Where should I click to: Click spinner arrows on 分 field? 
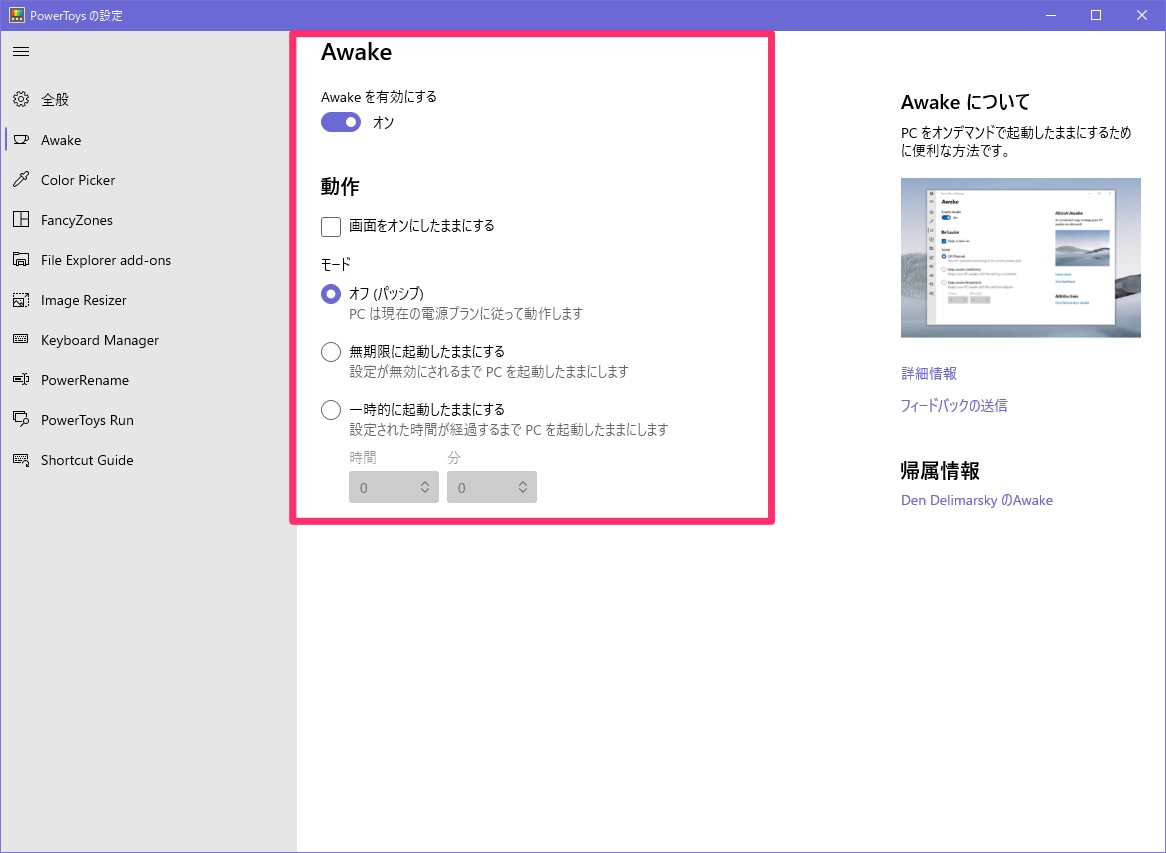(523, 487)
